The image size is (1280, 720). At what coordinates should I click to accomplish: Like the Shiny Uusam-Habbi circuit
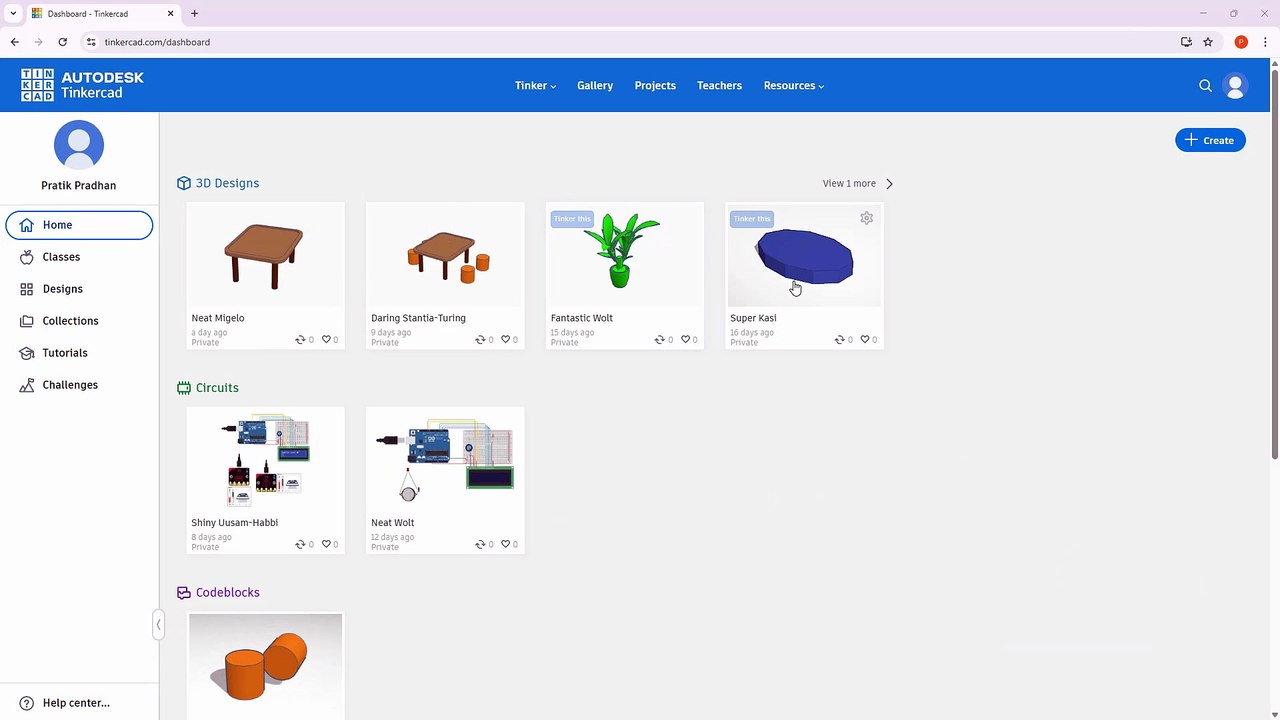click(326, 544)
